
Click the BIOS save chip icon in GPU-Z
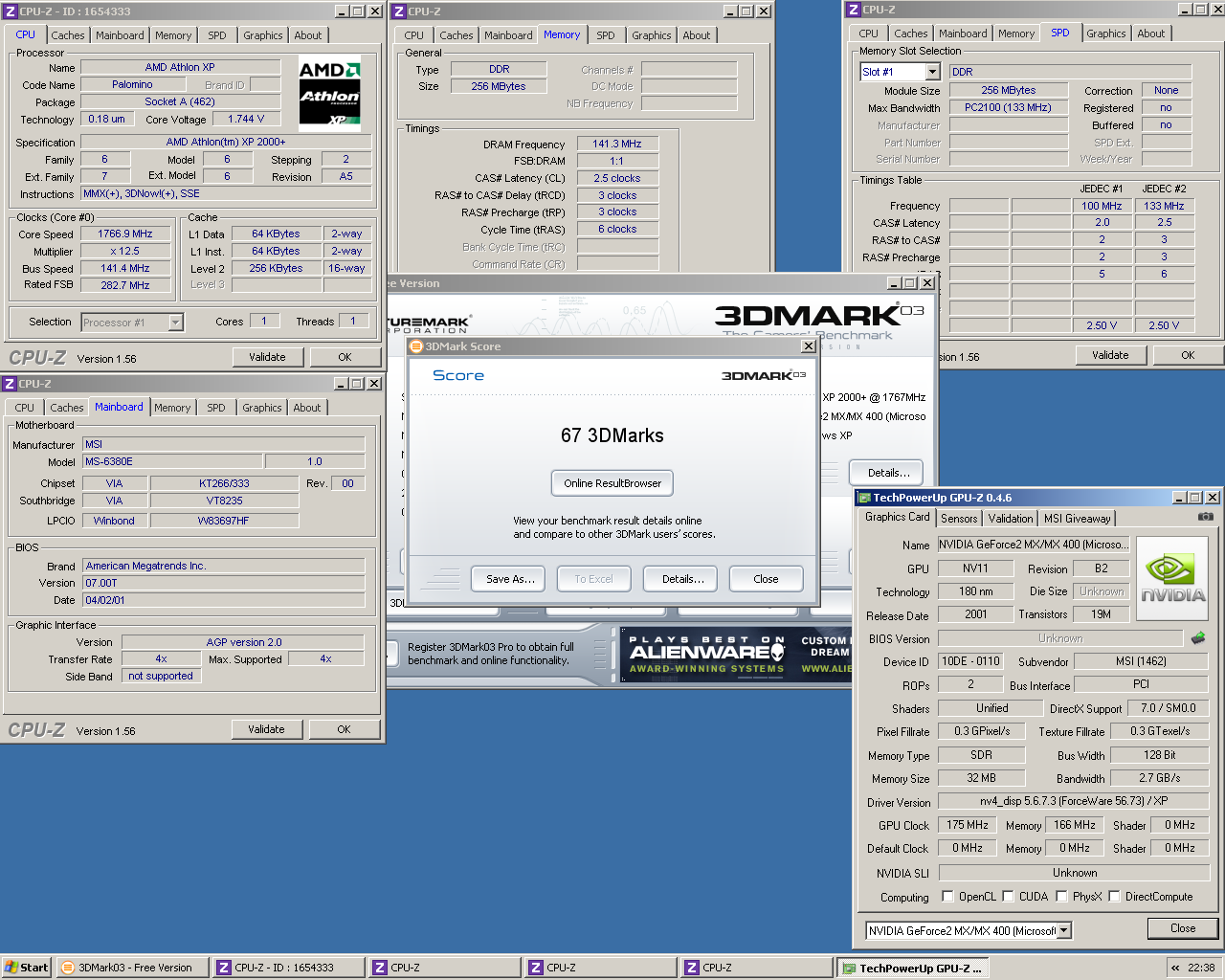[x=1197, y=637]
